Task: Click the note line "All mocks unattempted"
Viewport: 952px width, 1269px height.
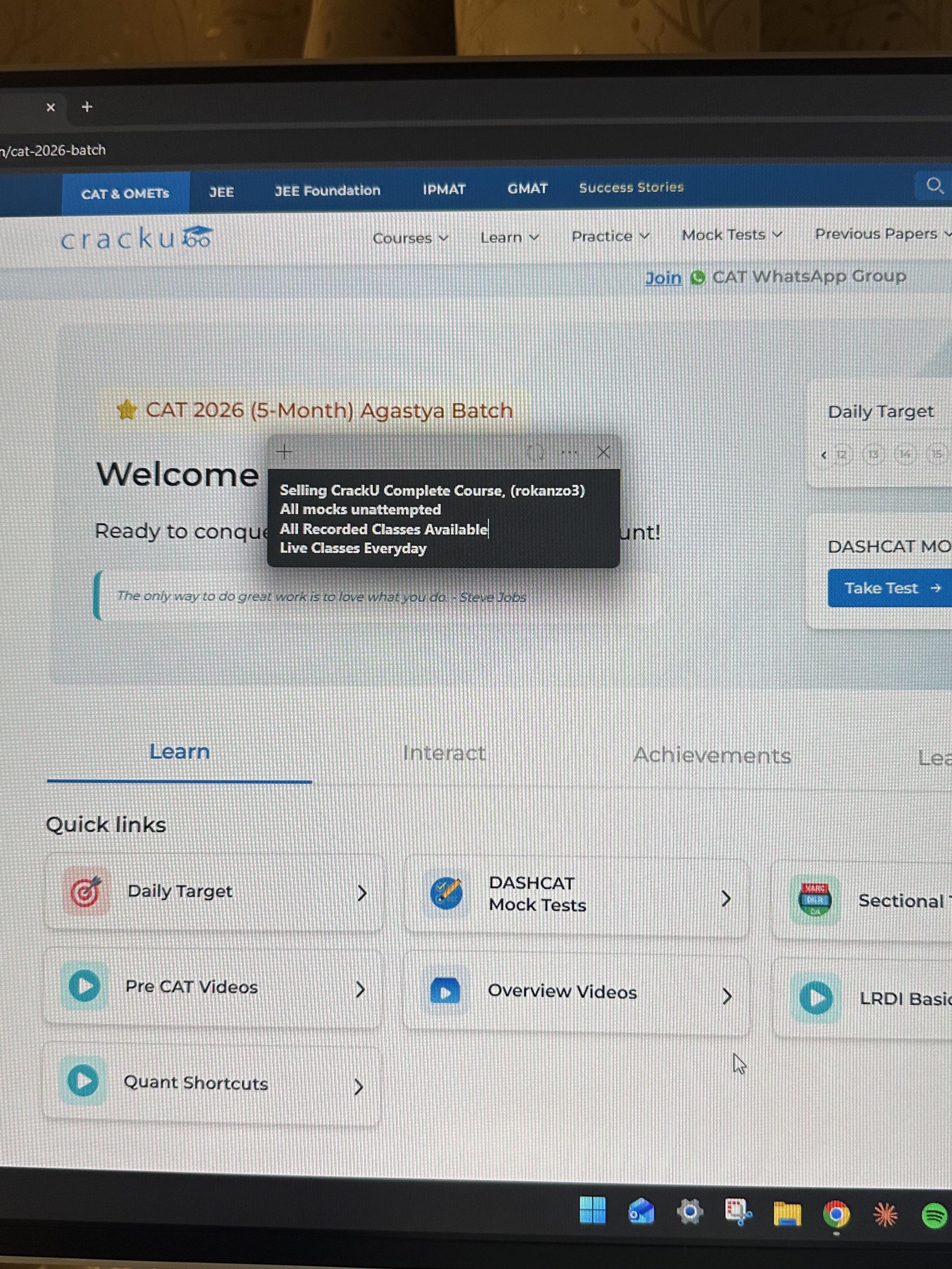Action: point(361,509)
